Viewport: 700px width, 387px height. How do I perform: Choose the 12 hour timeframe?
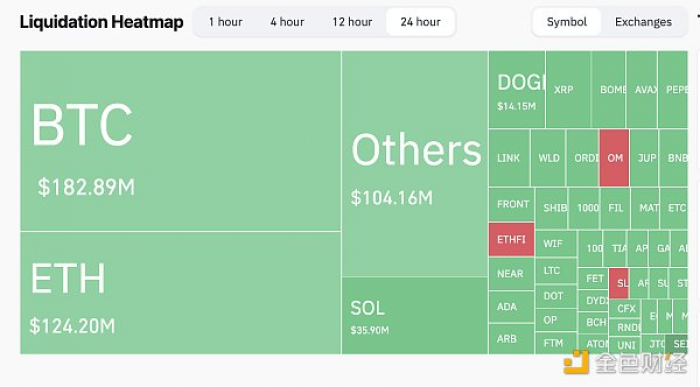pyautogui.click(x=352, y=22)
